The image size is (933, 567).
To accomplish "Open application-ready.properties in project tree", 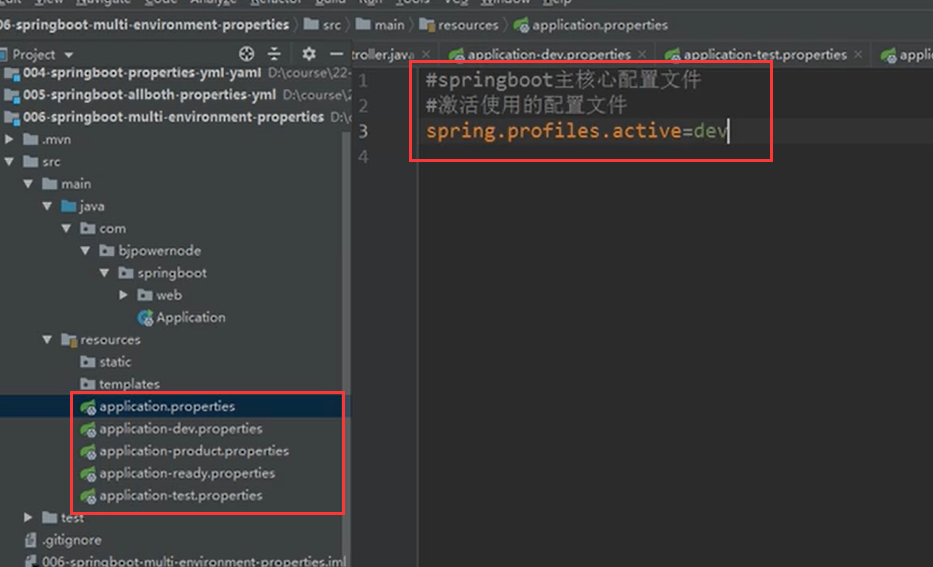I will (187, 474).
